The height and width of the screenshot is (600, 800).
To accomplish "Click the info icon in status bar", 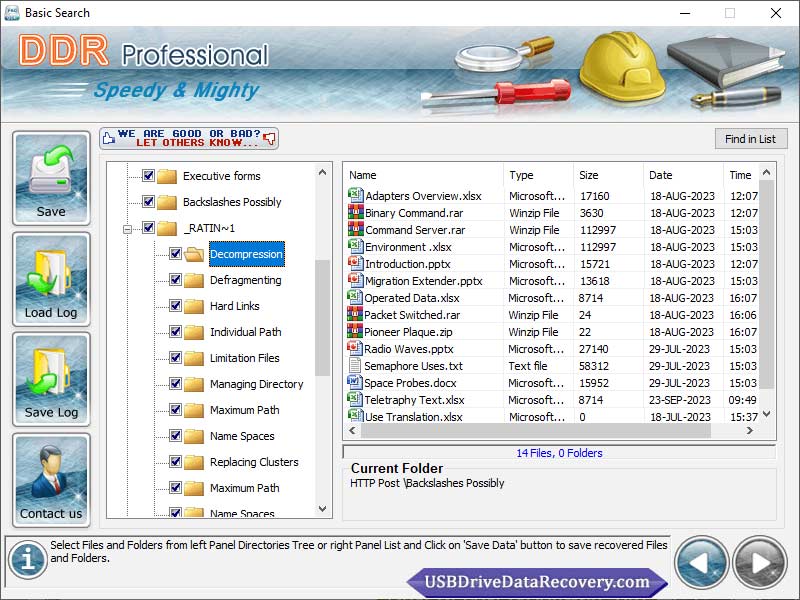I will tap(27, 562).
